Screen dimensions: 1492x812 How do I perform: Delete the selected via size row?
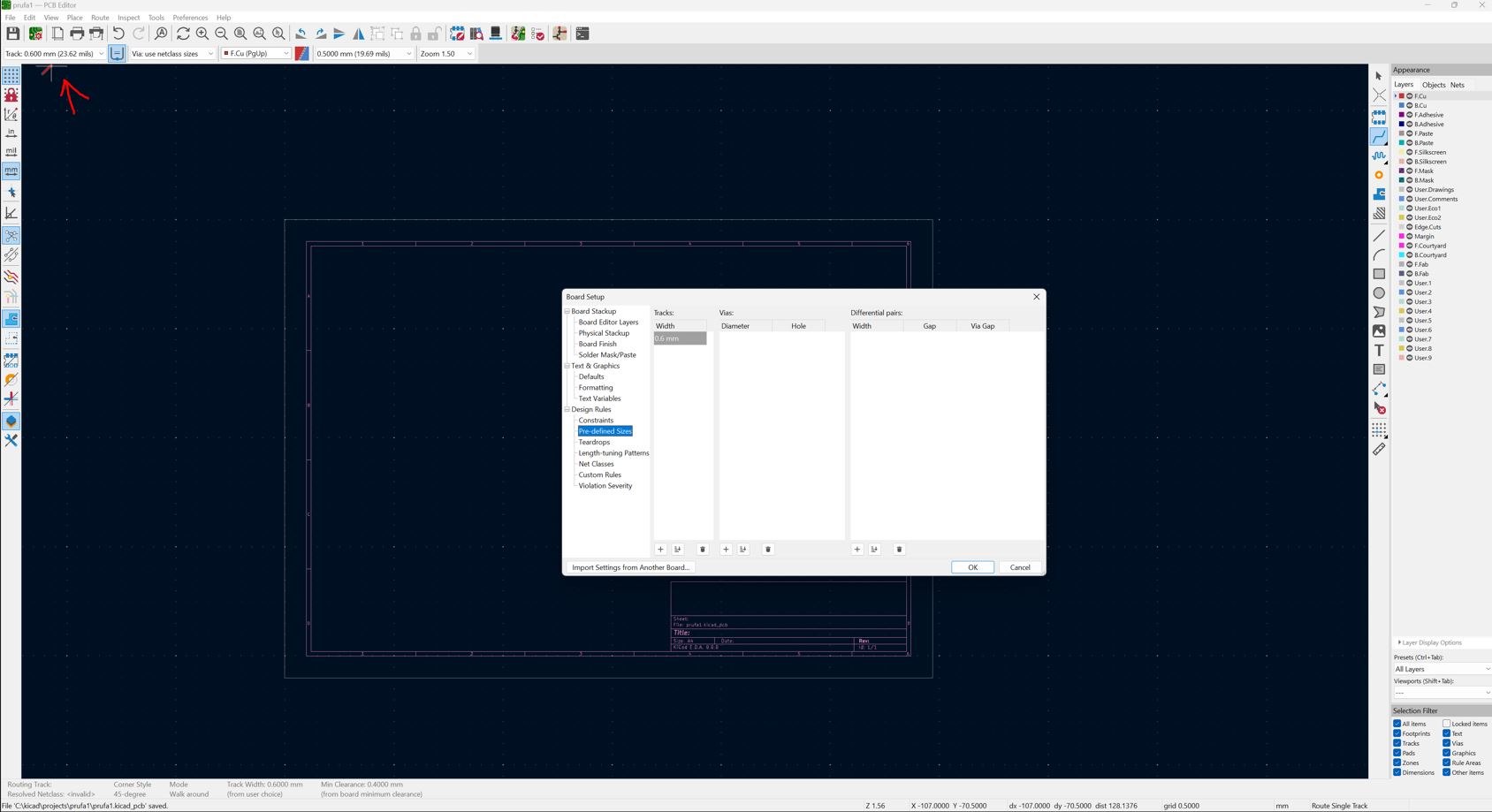768,550
